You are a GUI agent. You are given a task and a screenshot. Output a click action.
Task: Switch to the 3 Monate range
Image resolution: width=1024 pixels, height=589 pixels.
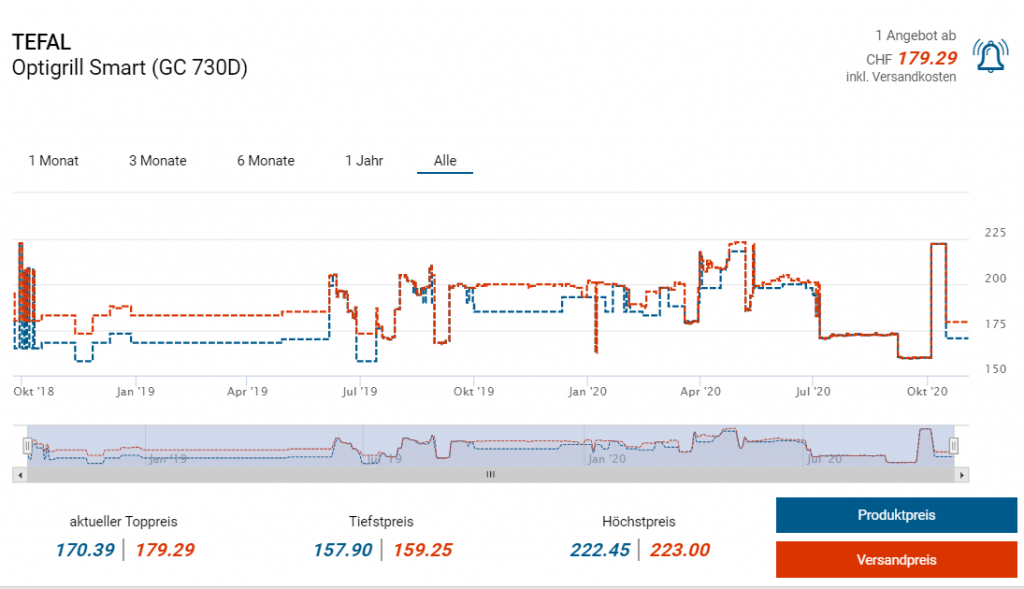[x=158, y=160]
